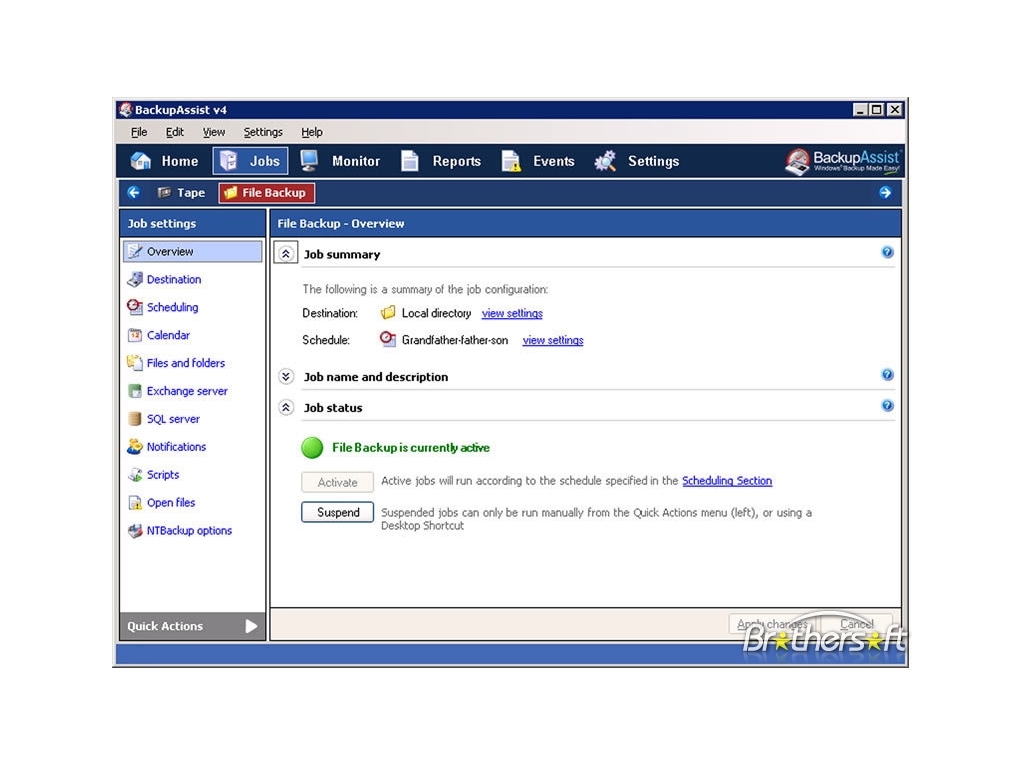1024x768 pixels.
Task: Click view settings link for Destination
Action: tap(512, 313)
